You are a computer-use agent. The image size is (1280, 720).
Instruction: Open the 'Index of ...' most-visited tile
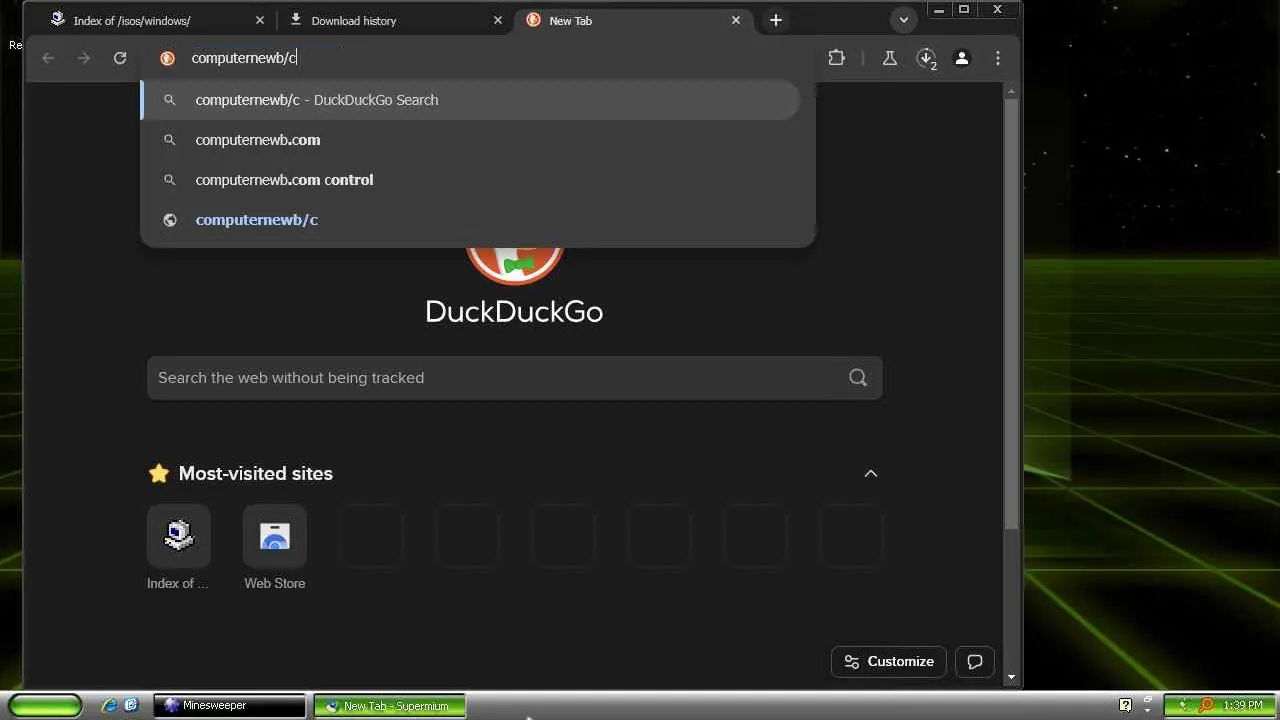click(178, 548)
